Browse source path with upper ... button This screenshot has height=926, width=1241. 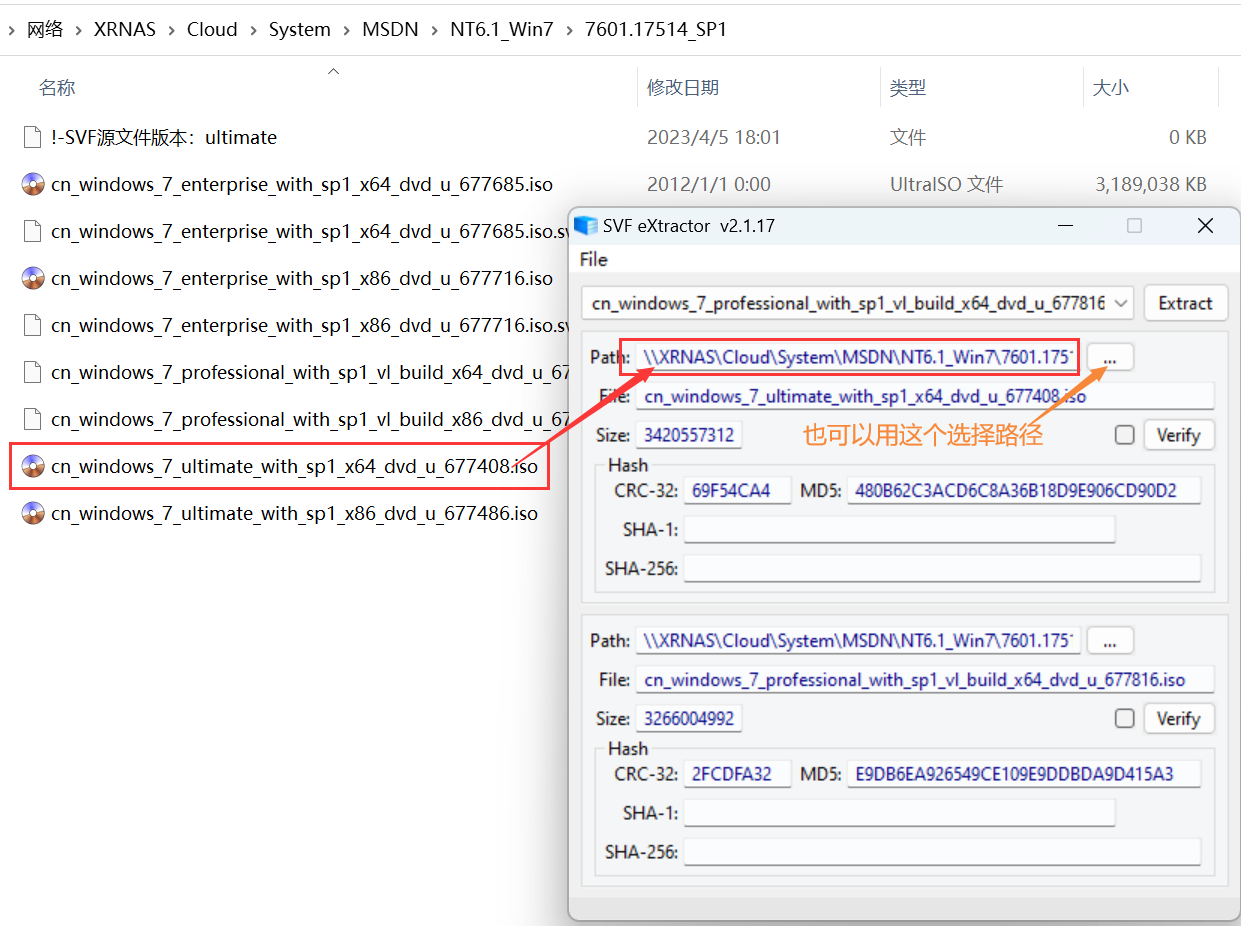(x=1110, y=357)
